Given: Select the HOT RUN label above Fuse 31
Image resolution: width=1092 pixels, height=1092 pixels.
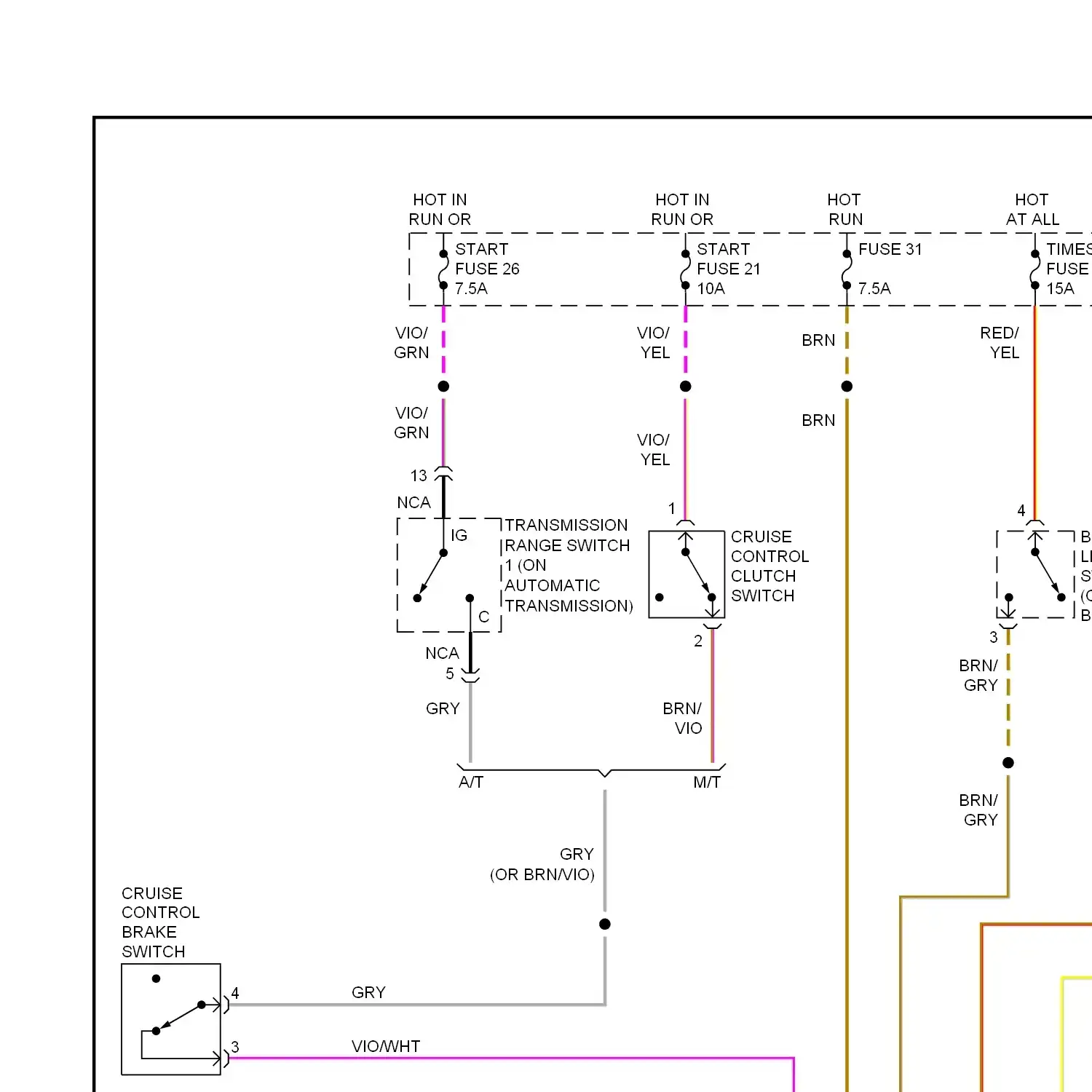Looking at the screenshot, I should coord(844,210).
